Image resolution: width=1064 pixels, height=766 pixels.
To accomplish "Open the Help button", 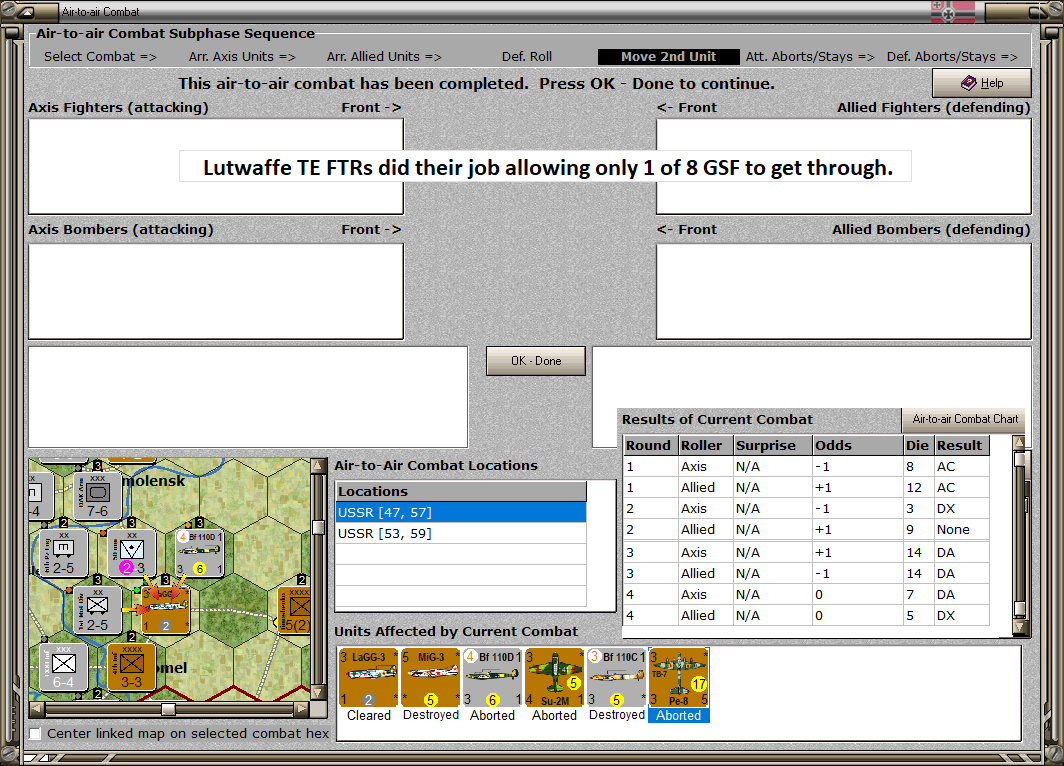I will click(982, 83).
